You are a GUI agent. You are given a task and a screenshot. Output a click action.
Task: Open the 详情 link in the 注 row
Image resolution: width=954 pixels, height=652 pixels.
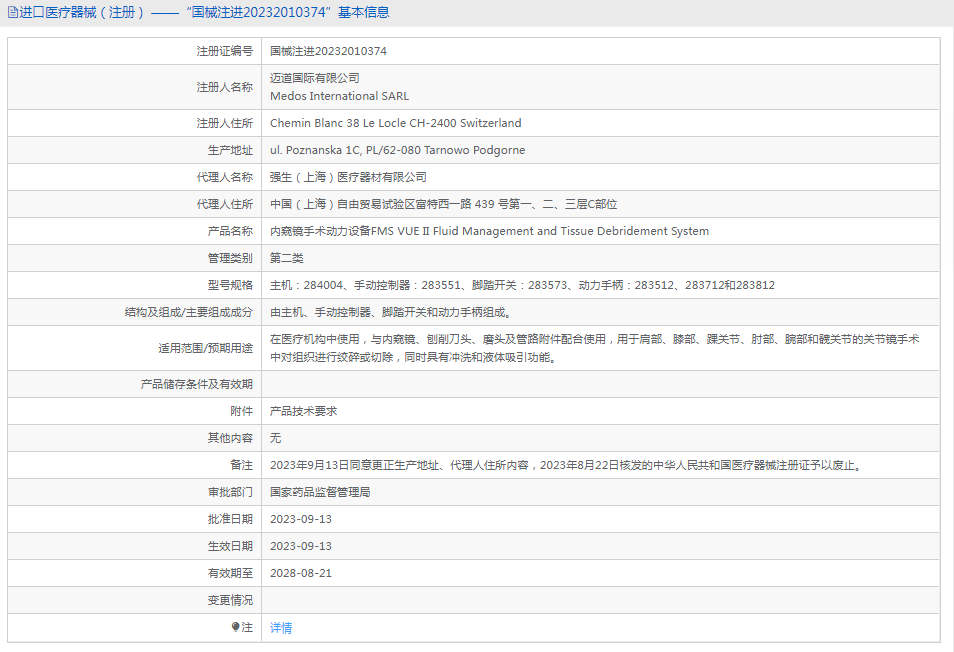pyautogui.click(x=281, y=628)
